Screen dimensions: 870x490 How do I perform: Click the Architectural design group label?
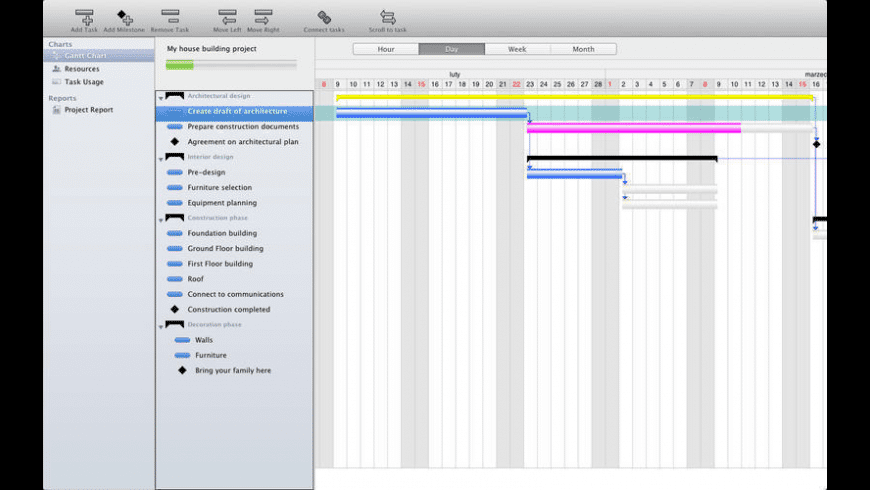[219, 96]
